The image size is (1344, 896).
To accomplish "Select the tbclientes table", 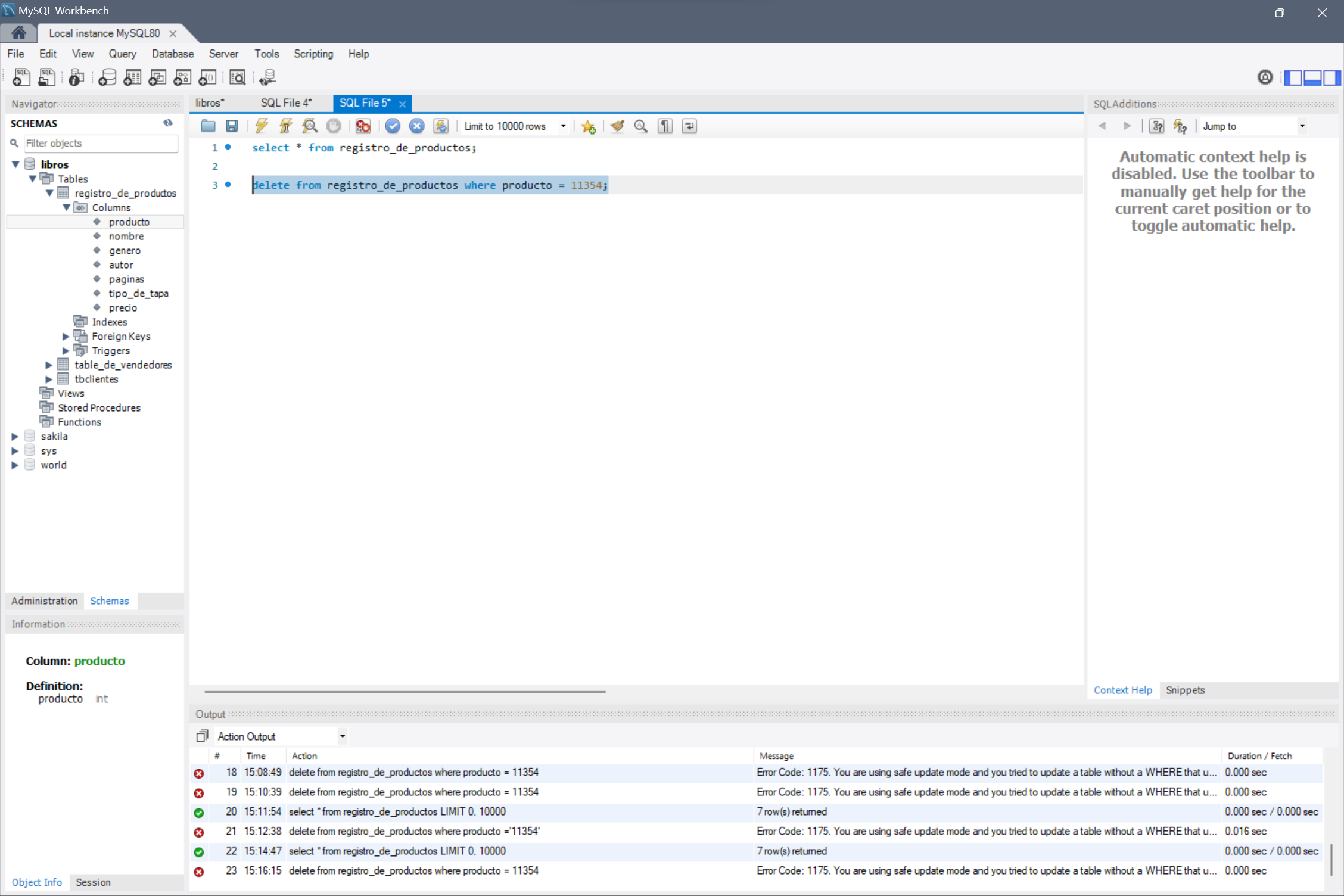I will tap(96, 379).
